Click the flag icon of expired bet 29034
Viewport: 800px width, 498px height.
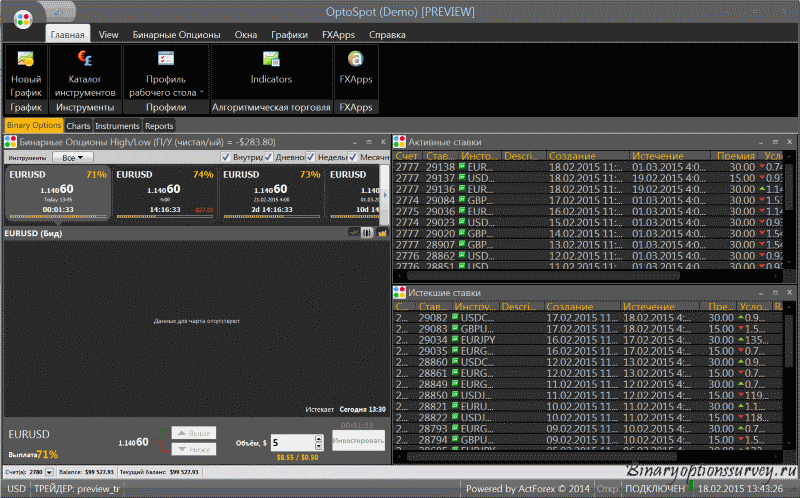(x=455, y=339)
